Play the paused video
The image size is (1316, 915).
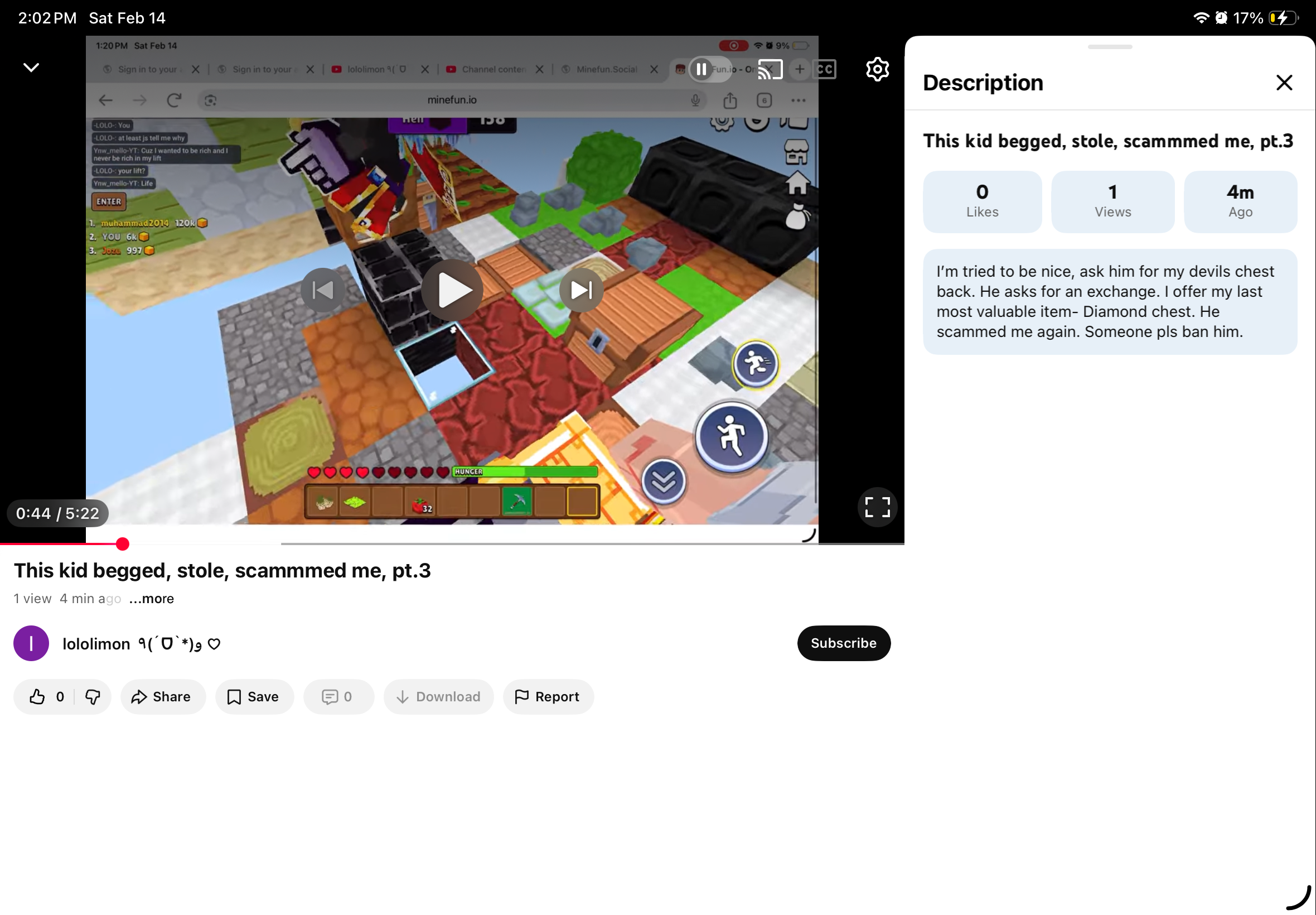(x=452, y=290)
